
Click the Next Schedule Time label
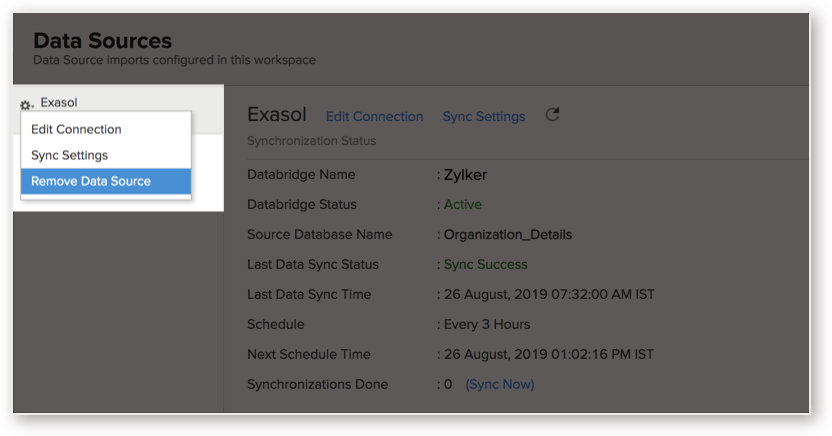click(x=309, y=354)
